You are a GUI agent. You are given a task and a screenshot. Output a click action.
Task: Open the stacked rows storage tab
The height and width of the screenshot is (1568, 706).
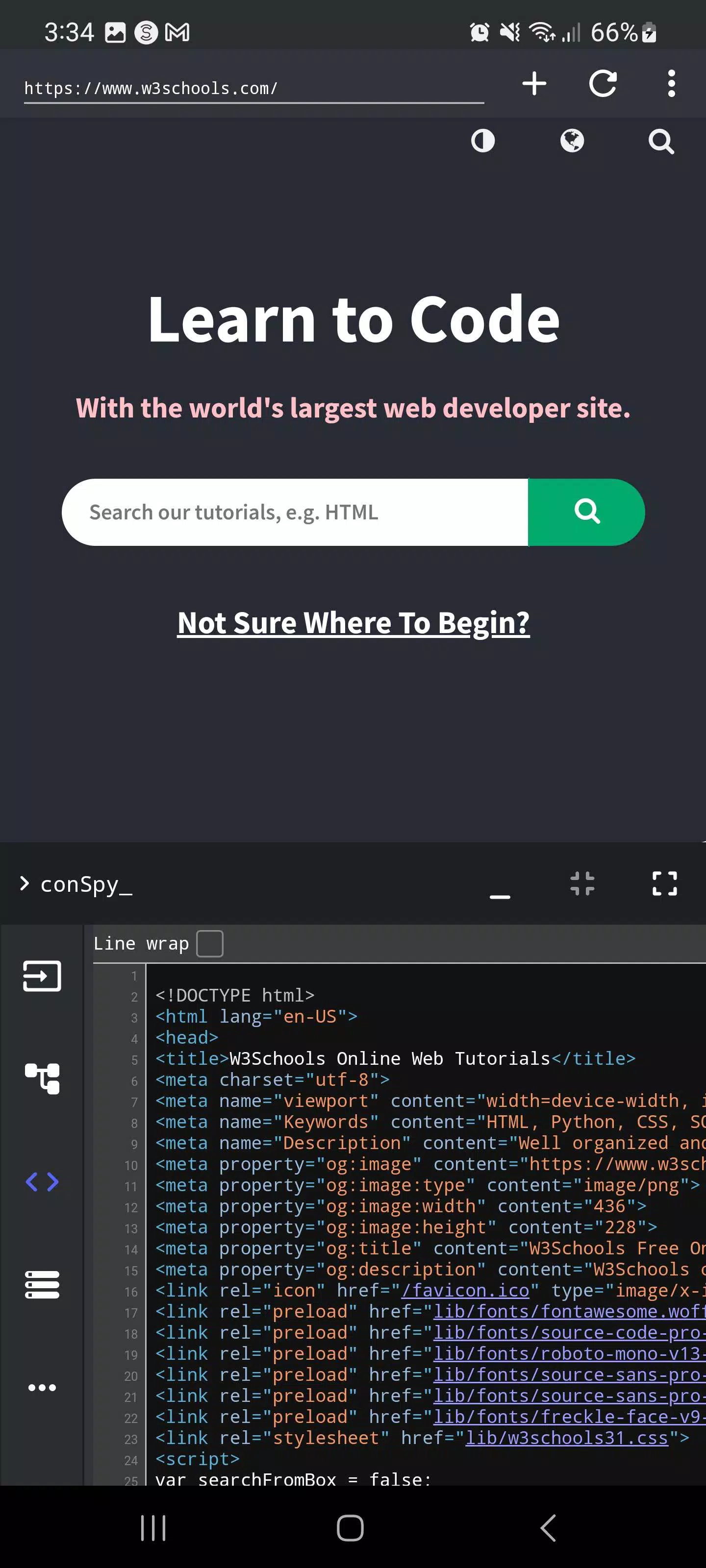[42, 1284]
